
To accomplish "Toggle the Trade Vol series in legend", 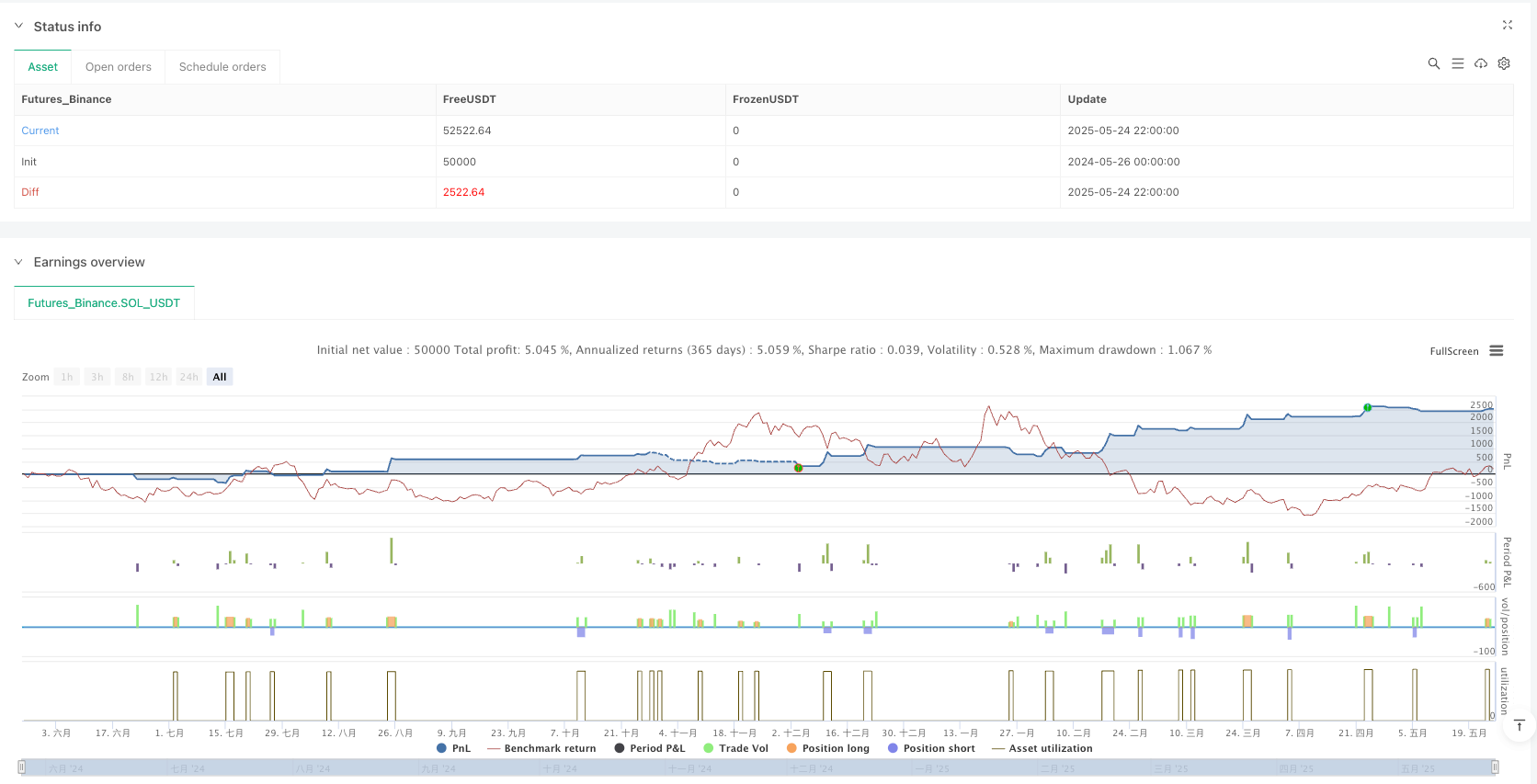I will click(x=736, y=748).
